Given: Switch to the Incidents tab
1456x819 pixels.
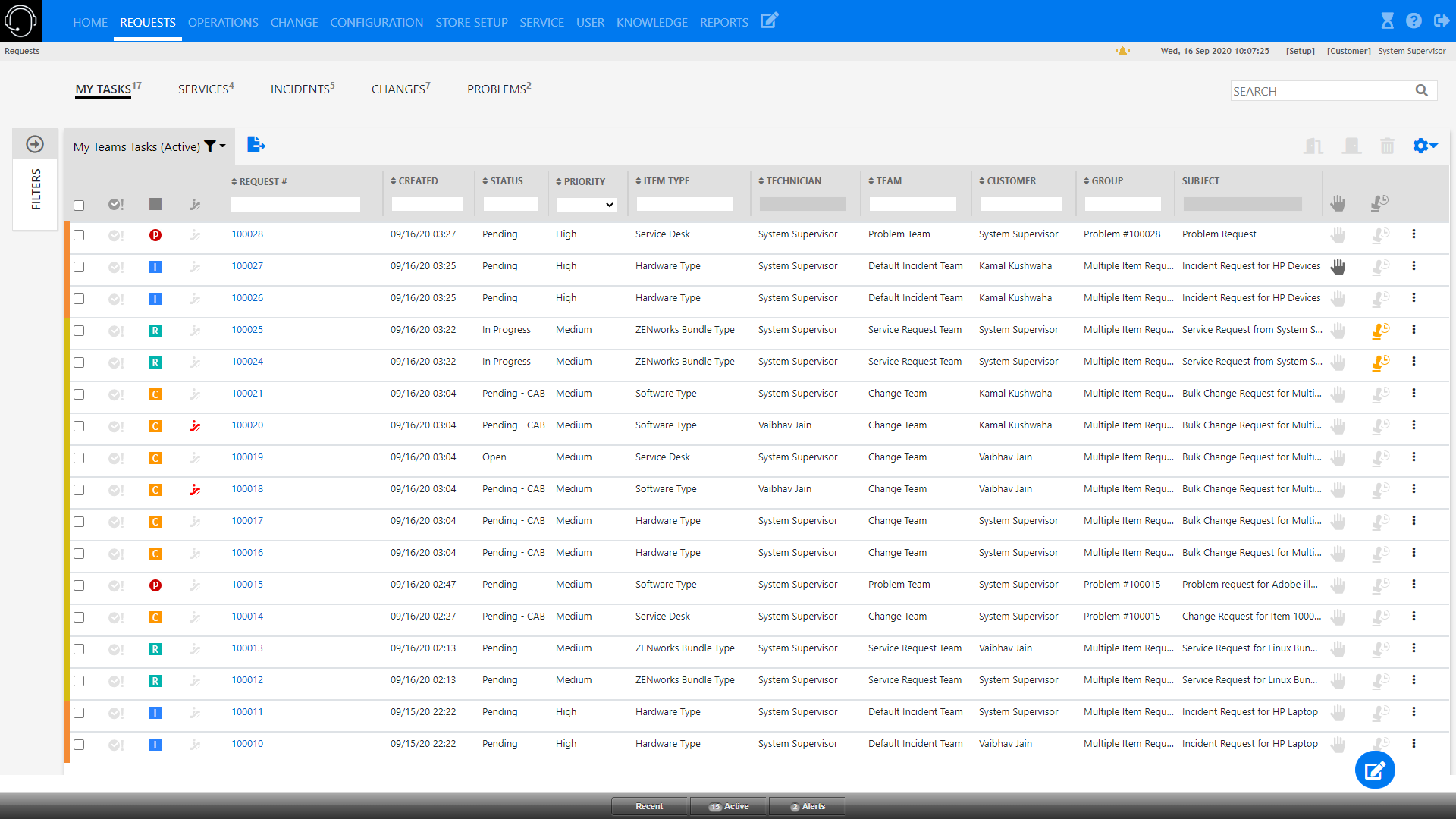Looking at the screenshot, I should 302,89.
